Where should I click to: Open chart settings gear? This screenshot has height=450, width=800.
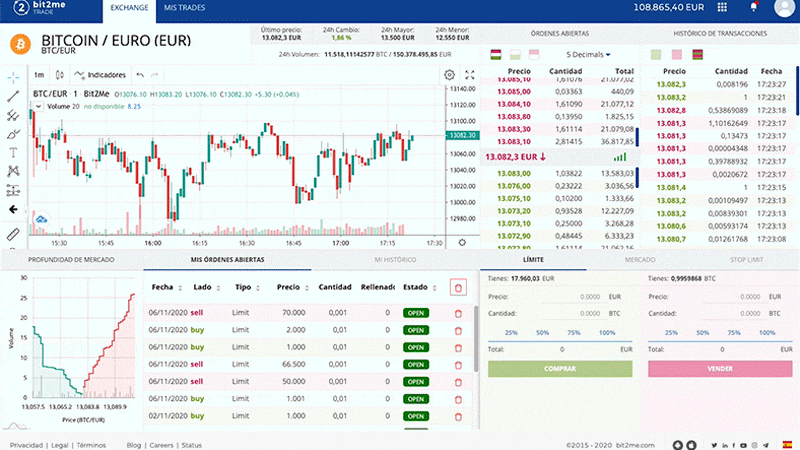click(449, 75)
